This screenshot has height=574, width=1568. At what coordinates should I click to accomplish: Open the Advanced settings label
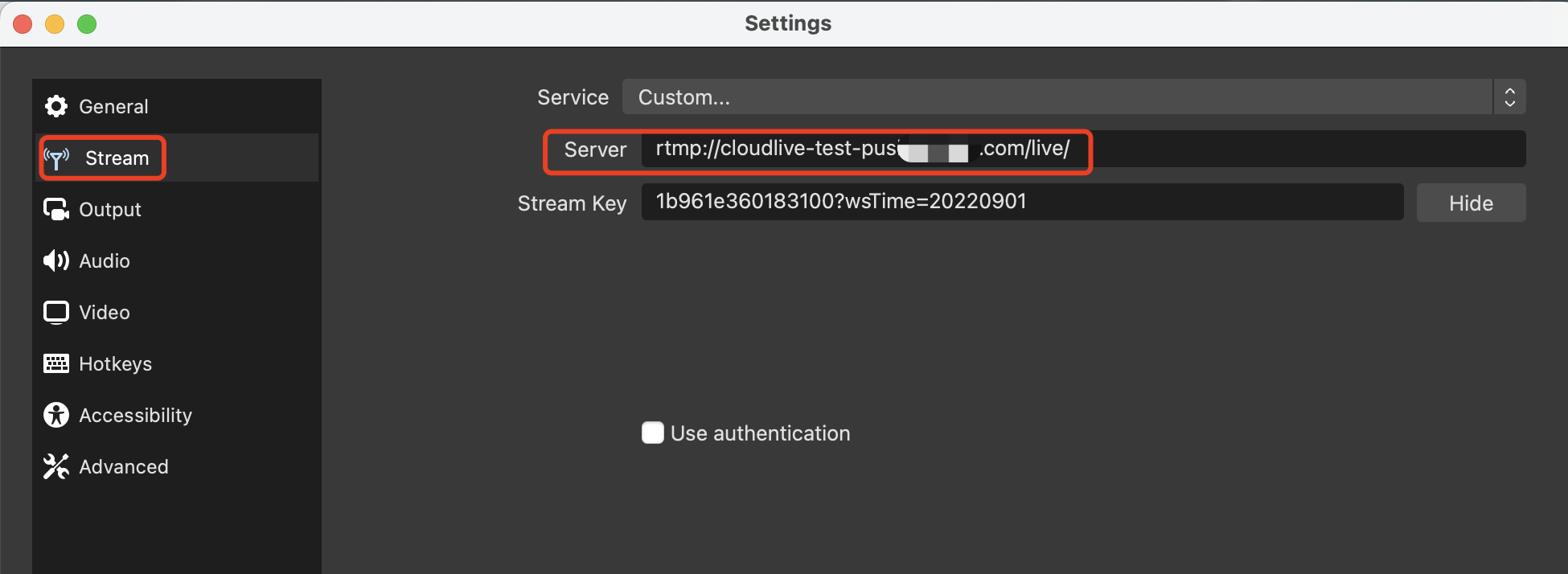(124, 466)
